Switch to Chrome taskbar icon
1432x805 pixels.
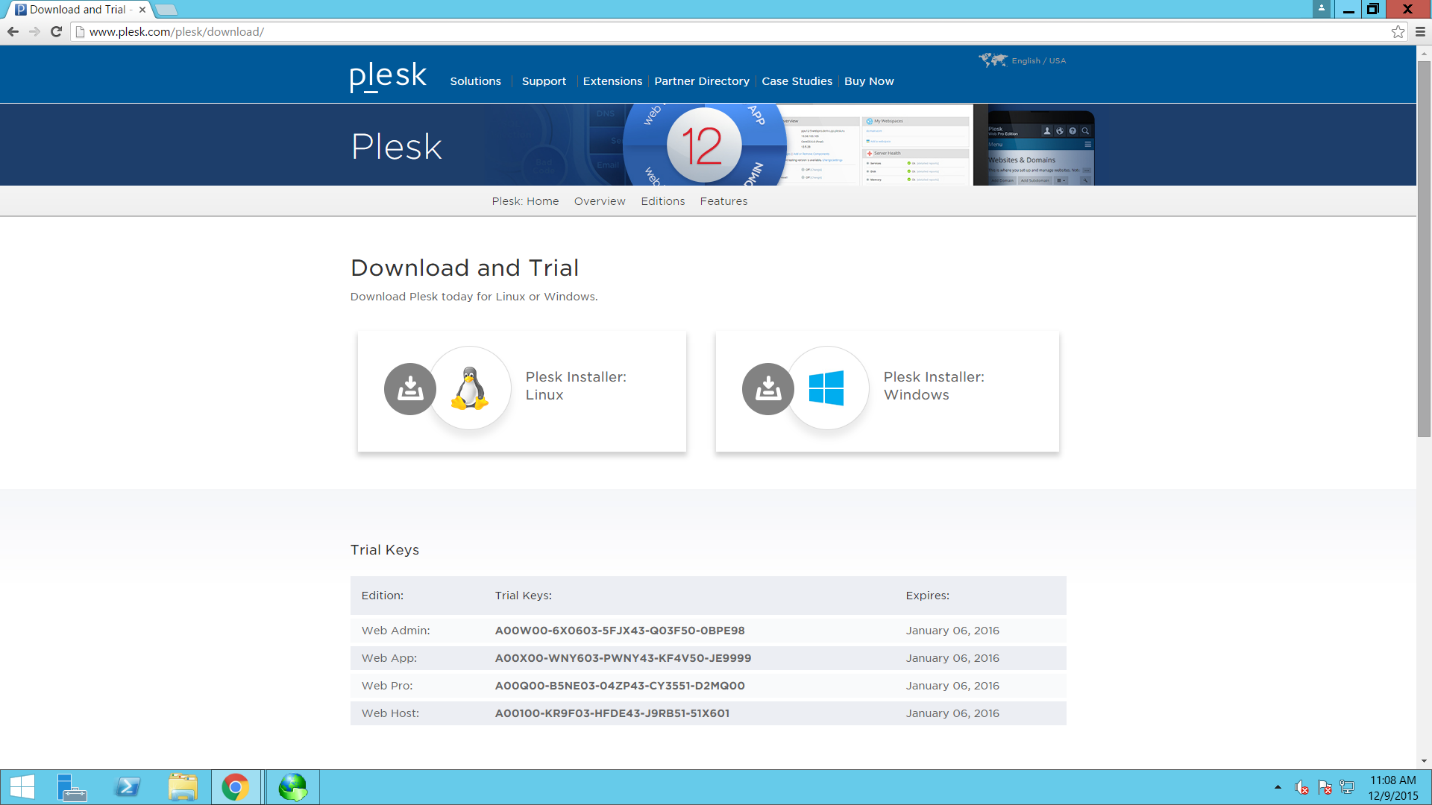(236, 787)
